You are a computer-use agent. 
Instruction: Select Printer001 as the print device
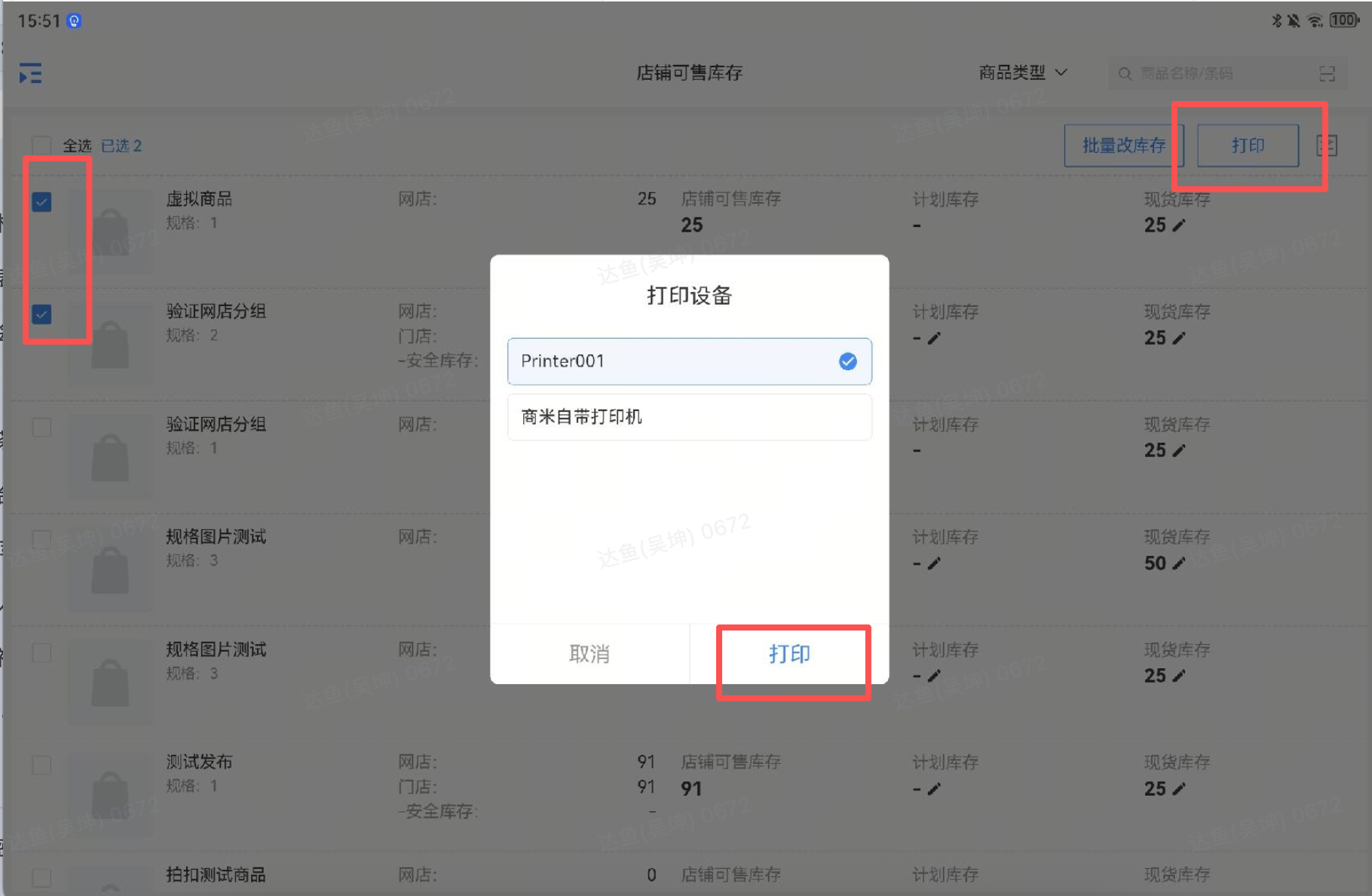689,361
